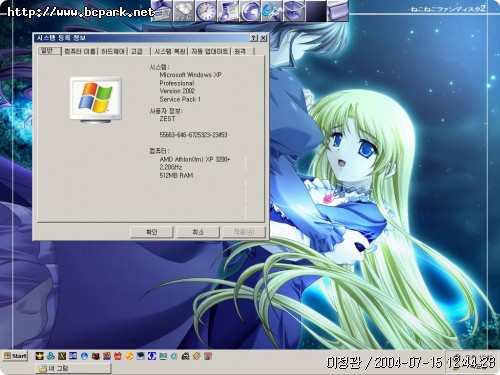Click the Service Pack 1 text
500x375 pixels.
(x=180, y=99)
